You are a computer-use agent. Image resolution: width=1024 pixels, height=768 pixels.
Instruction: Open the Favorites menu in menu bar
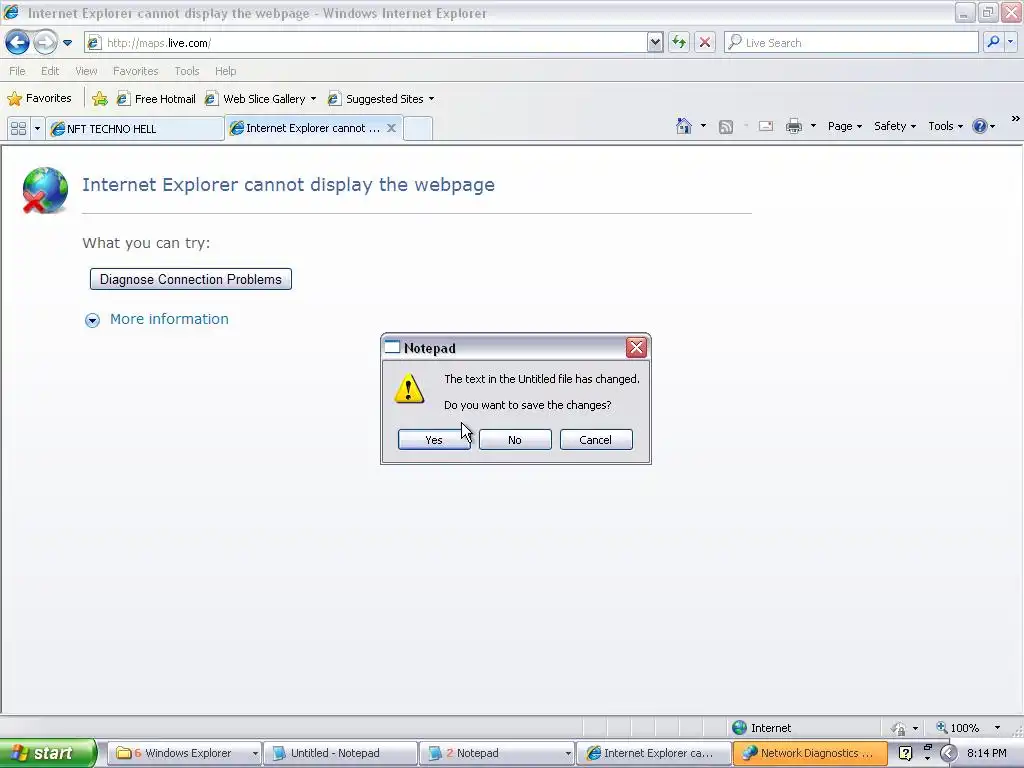(x=135, y=71)
